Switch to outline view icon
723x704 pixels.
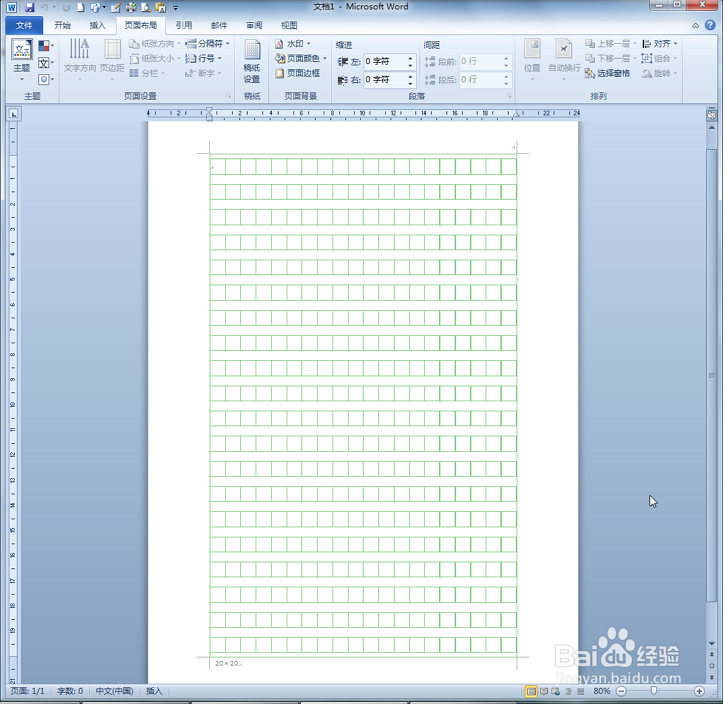click(x=568, y=691)
